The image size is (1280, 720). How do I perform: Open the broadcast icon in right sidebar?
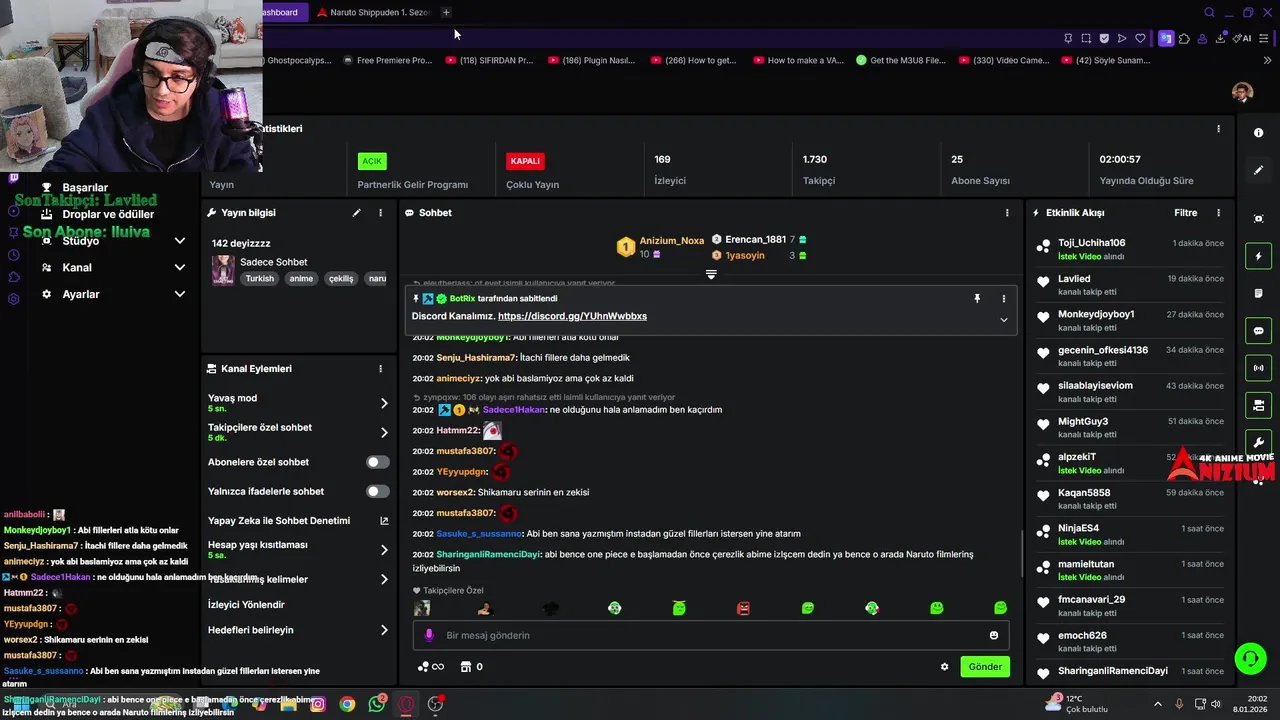[x=1258, y=368]
